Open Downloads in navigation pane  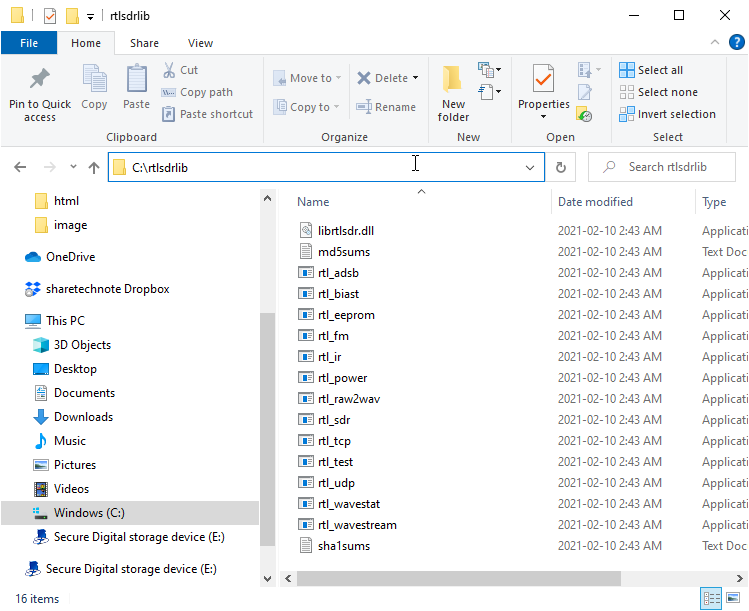(x=73, y=417)
